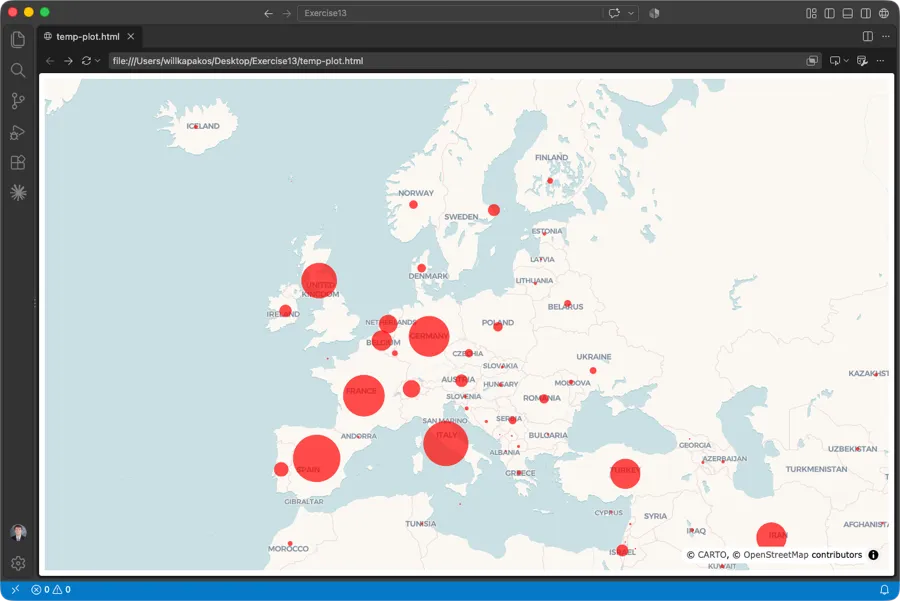Expand the reload options dropdown
This screenshot has width=900, height=601.
pyautogui.click(x=98, y=61)
